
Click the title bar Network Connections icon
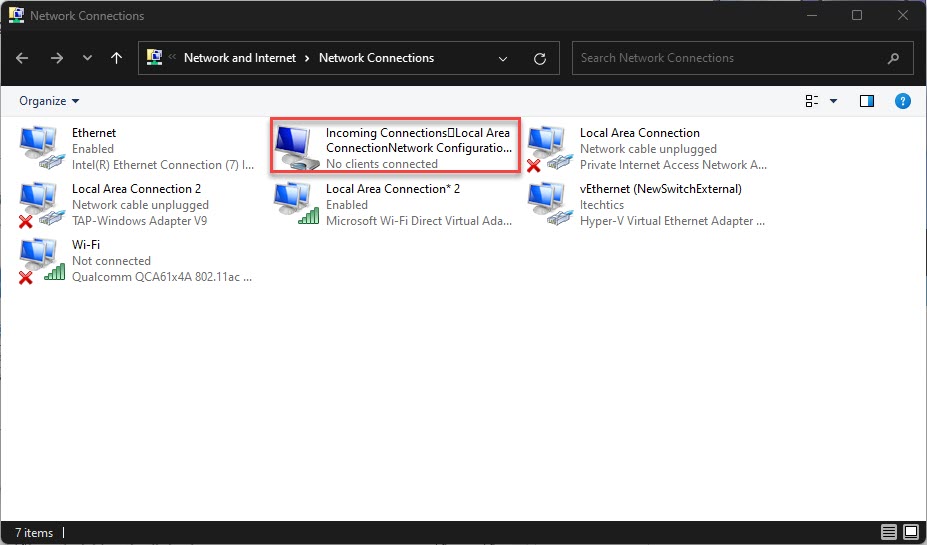[x=16, y=15]
